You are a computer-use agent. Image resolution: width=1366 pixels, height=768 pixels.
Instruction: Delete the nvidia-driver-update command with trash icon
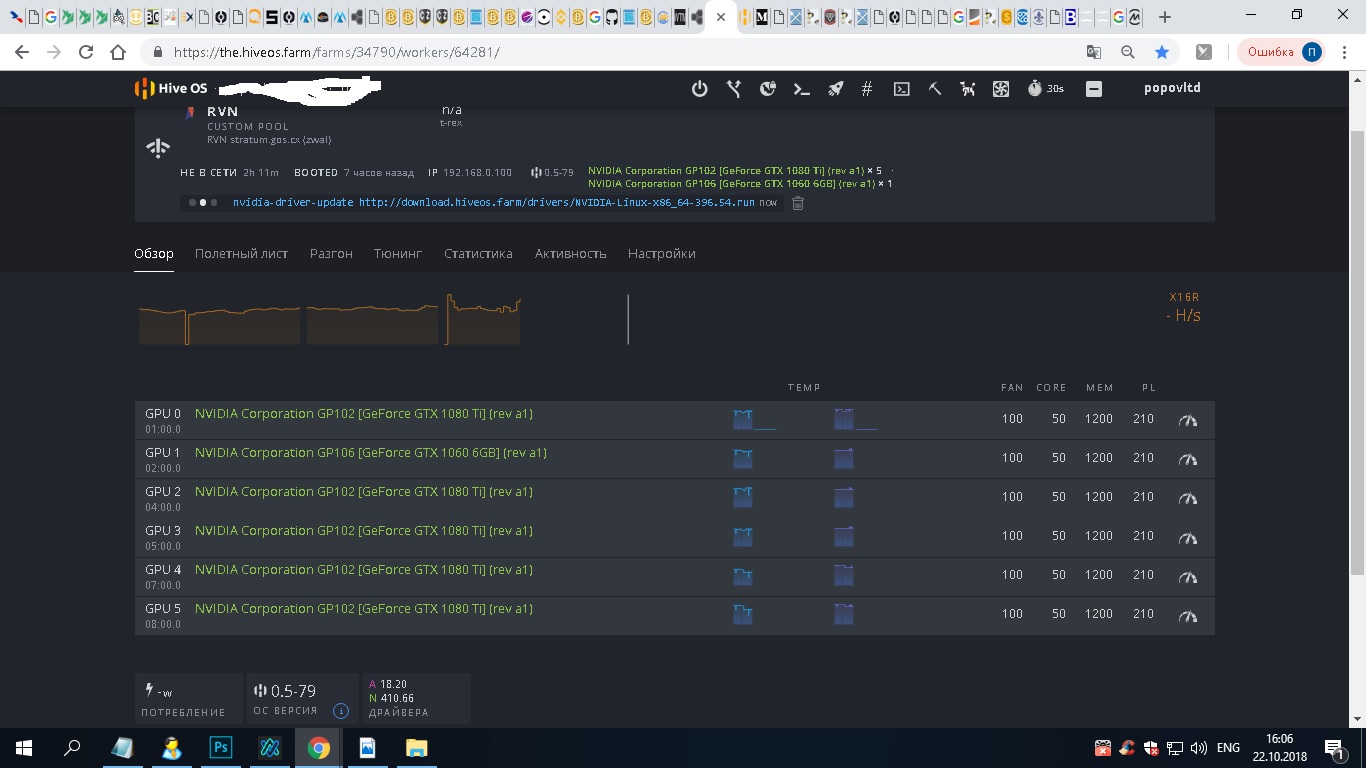click(798, 203)
